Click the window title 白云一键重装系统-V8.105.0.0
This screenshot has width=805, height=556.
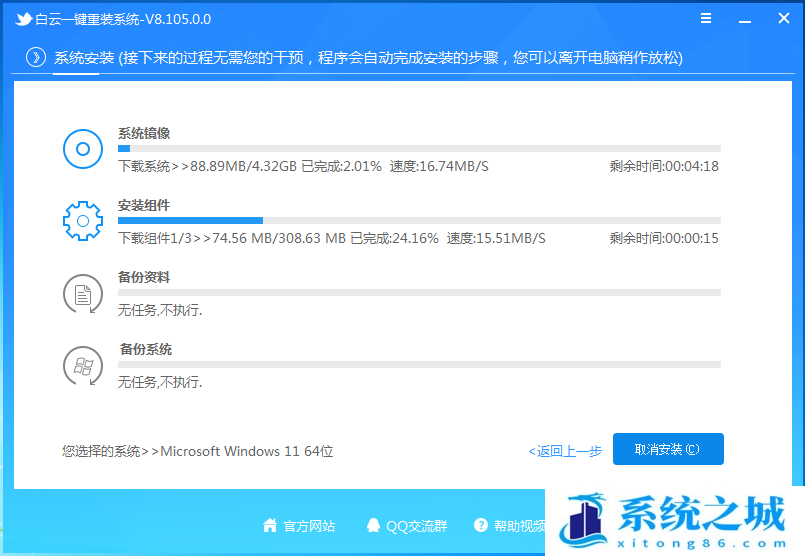pos(123,20)
